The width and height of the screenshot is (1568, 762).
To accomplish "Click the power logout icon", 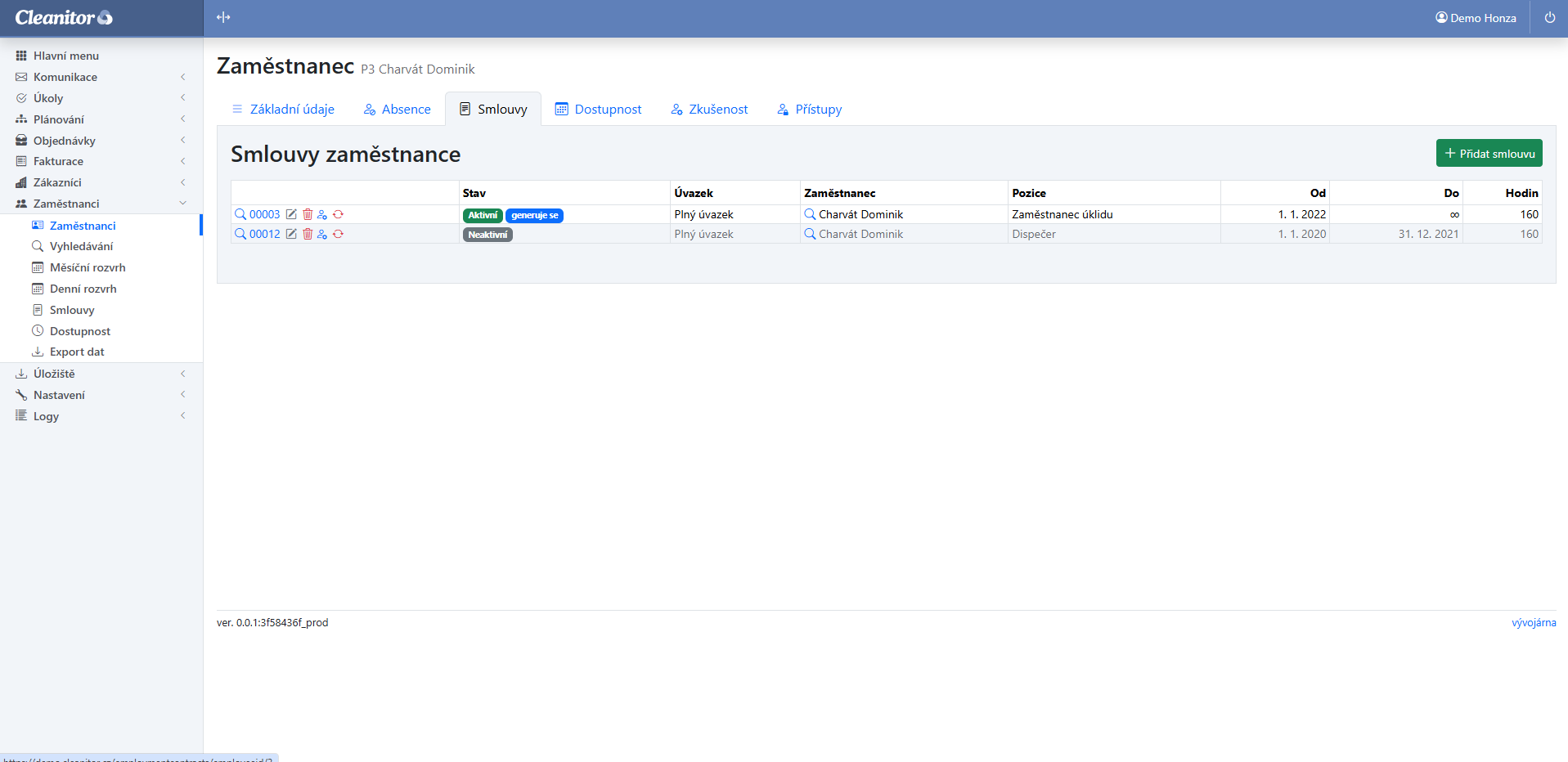I will 1549,18.
